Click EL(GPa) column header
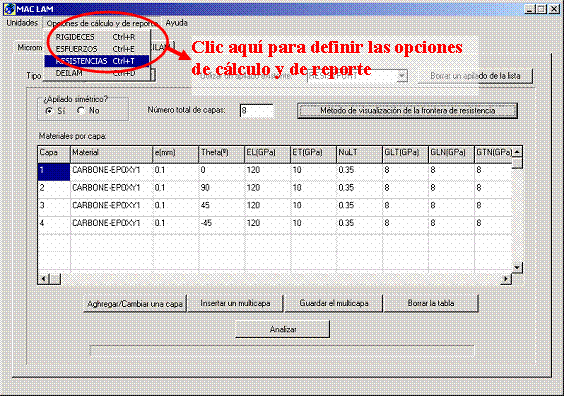This screenshot has width=566, height=397. [267, 154]
